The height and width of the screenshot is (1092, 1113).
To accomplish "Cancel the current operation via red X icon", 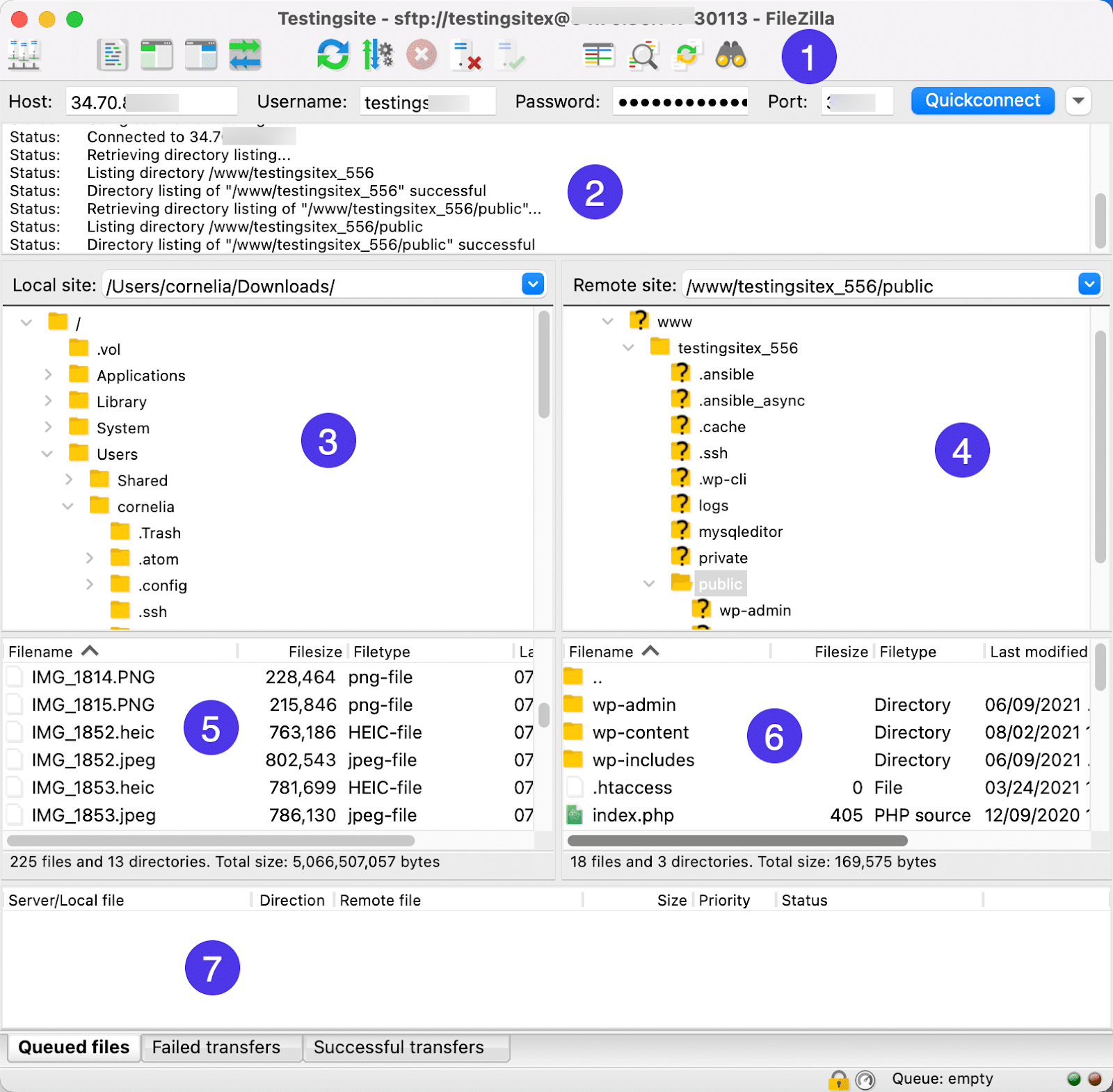I will point(422,54).
